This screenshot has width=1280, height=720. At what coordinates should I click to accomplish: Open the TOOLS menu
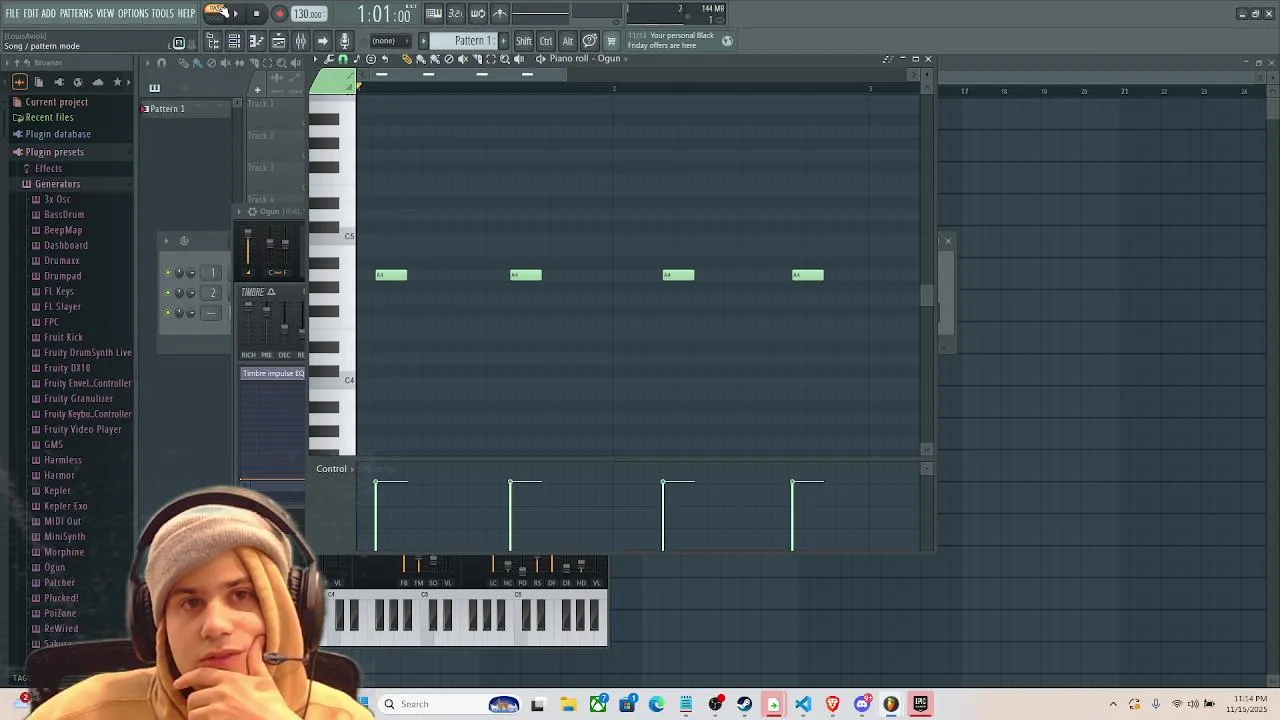162,14
